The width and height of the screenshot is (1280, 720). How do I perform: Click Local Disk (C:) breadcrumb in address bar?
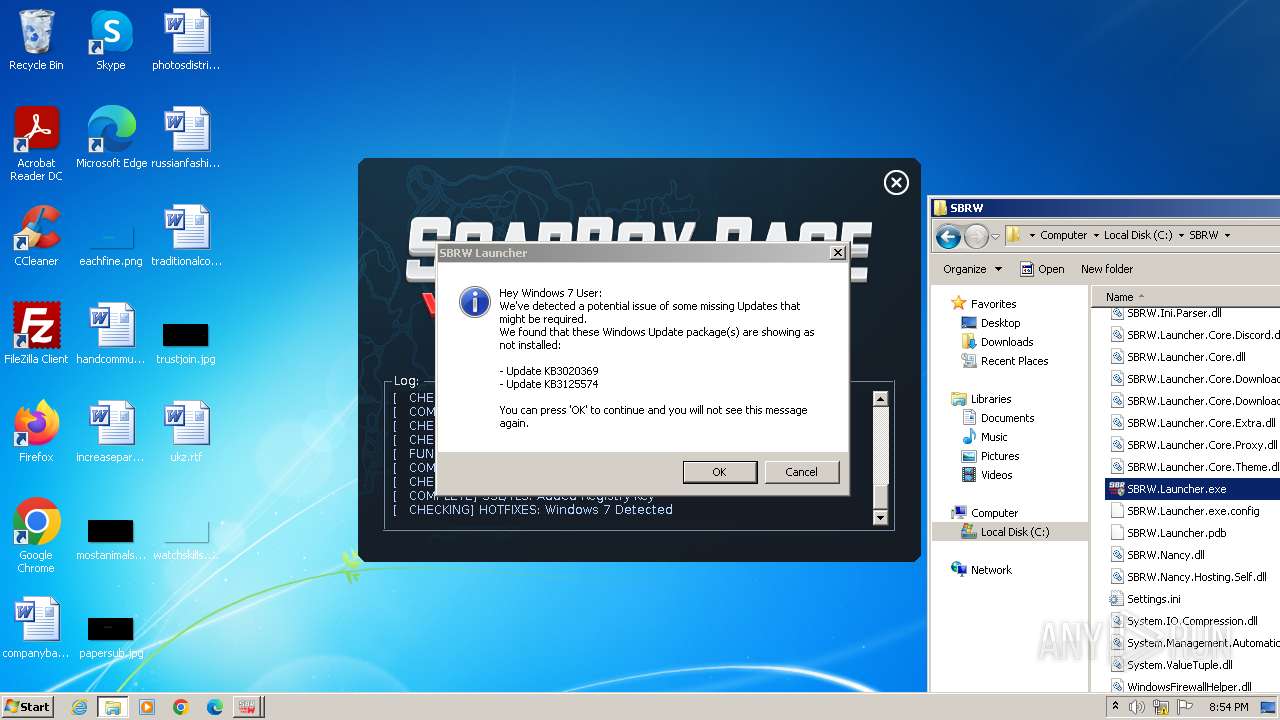[1138, 236]
